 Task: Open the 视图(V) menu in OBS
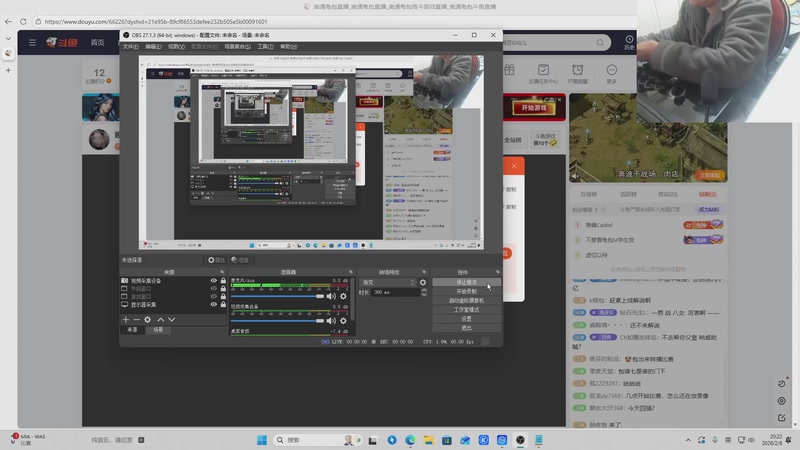177,46
